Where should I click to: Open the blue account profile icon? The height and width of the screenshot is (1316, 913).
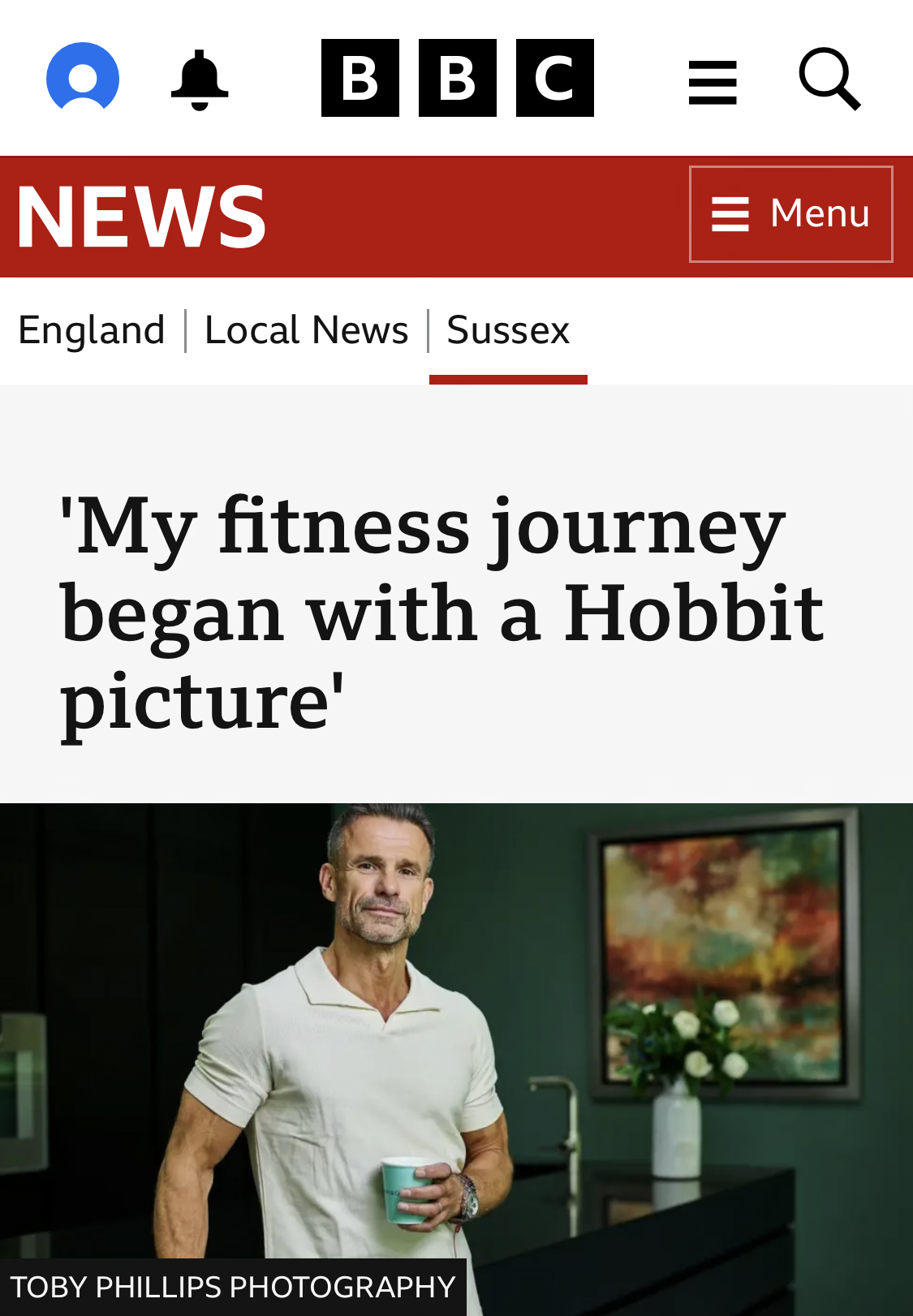[83, 78]
